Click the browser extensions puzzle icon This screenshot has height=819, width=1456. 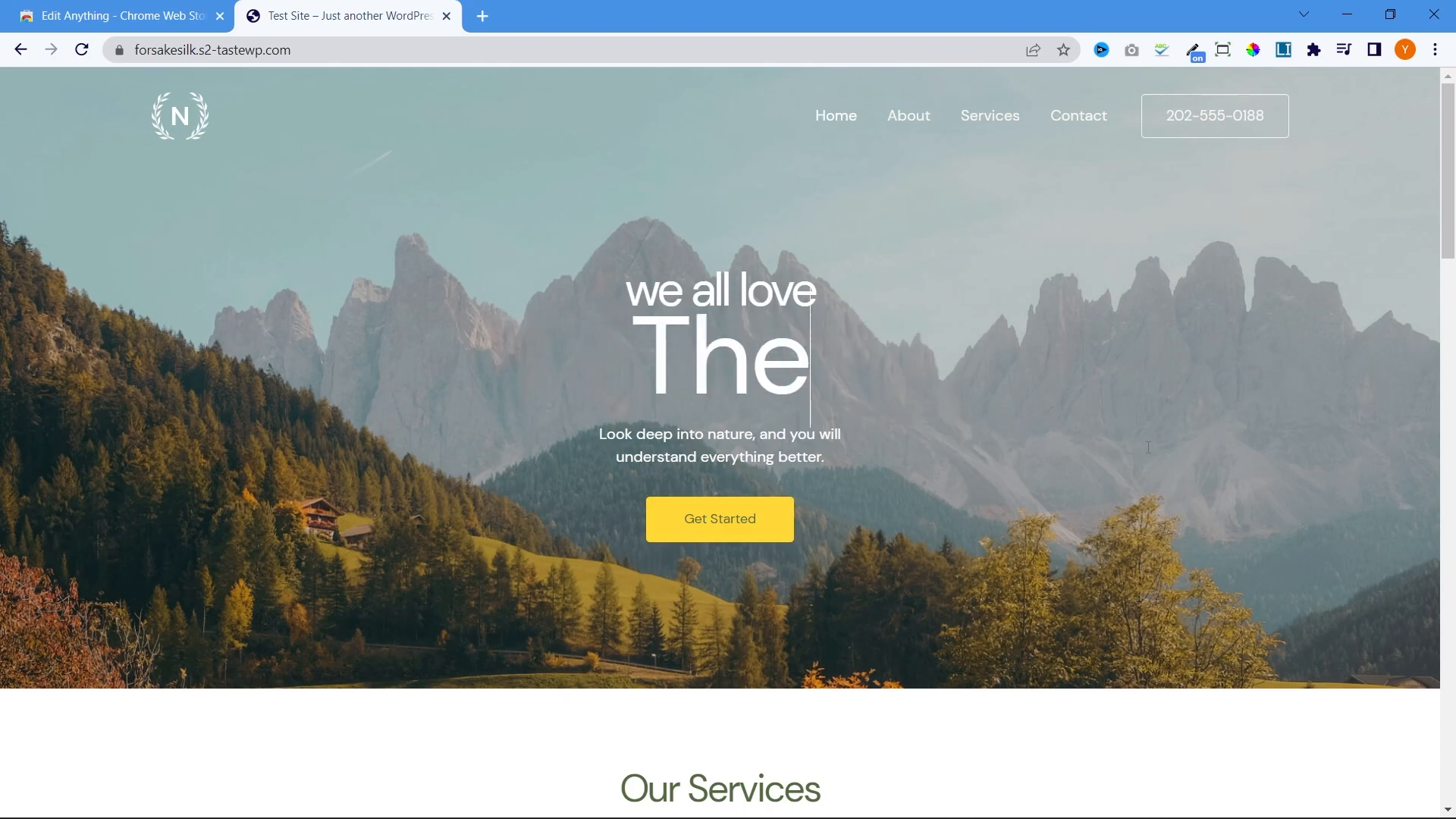click(x=1315, y=50)
